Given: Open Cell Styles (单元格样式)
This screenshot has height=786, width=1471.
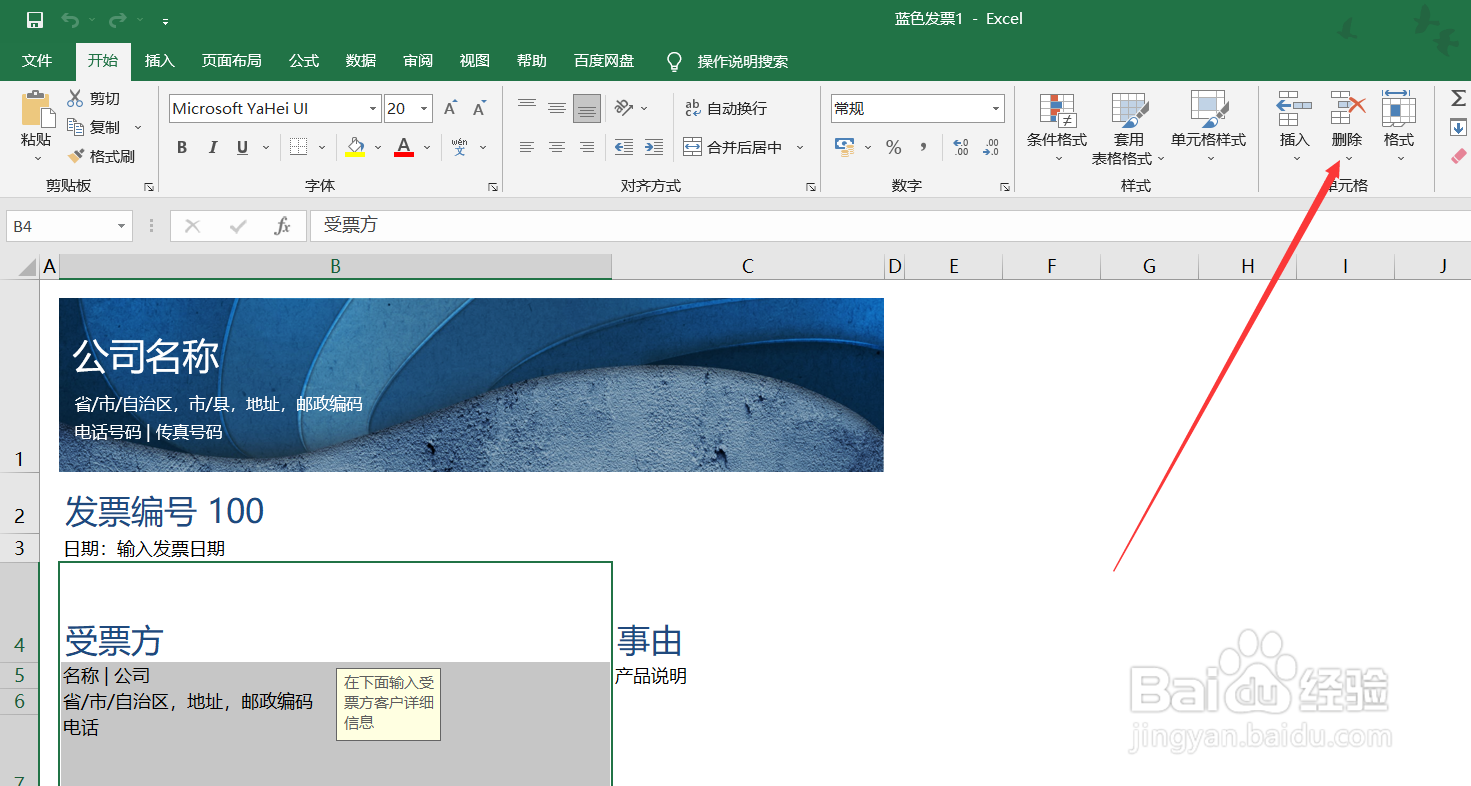Looking at the screenshot, I should tap(1209, 128).
